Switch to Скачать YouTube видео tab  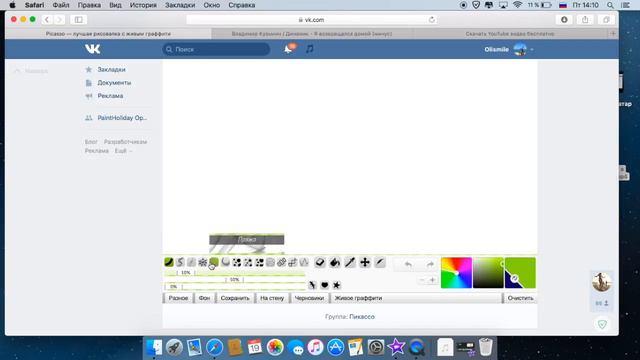[x=510, y=34]
